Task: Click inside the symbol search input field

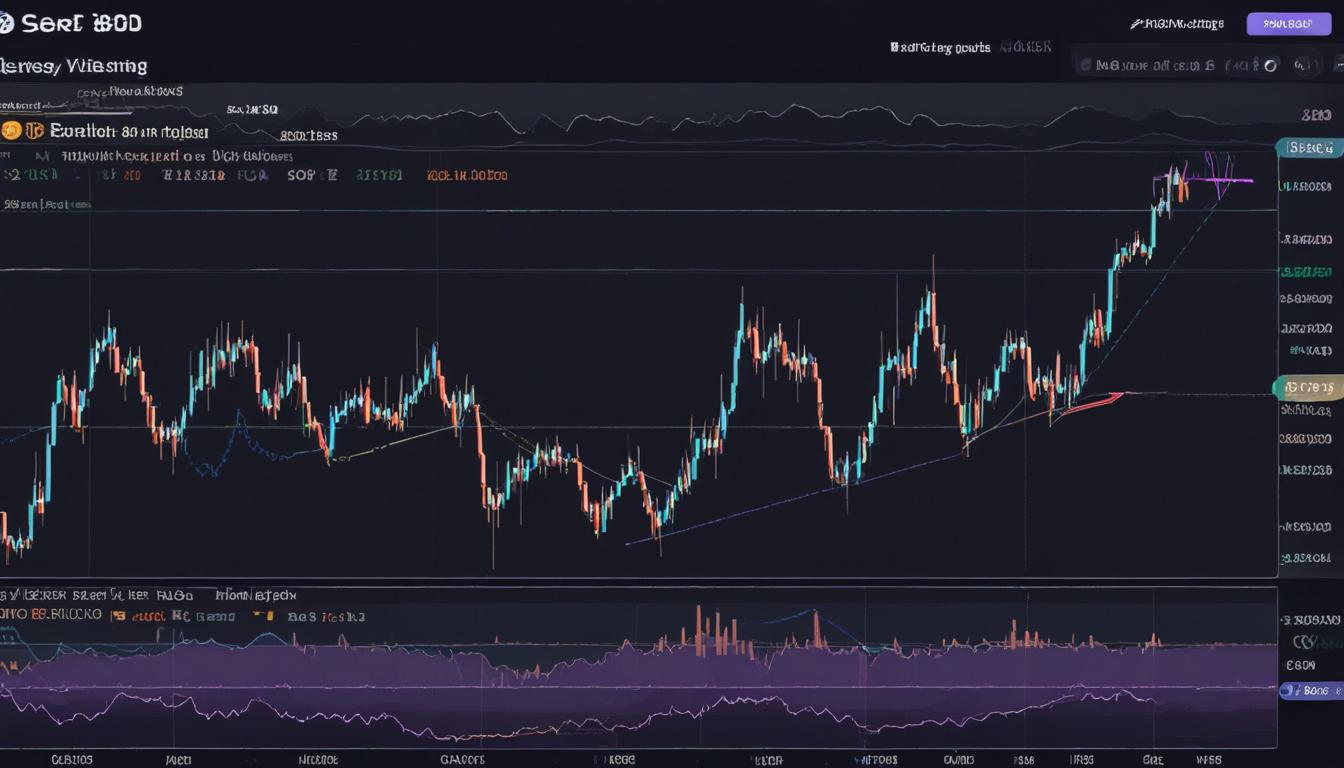Action: coord(1180,64)
